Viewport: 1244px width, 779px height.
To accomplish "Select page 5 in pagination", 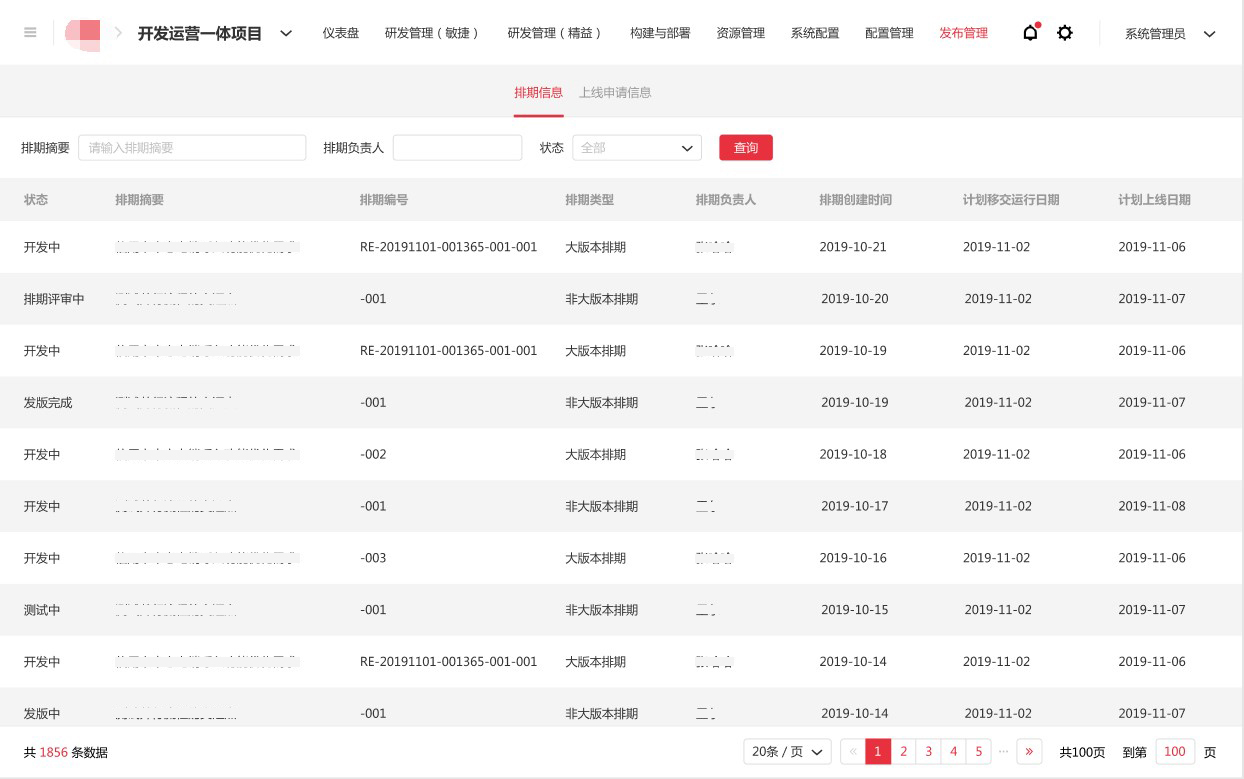I will pyautogui.click(x=978, y=751).
